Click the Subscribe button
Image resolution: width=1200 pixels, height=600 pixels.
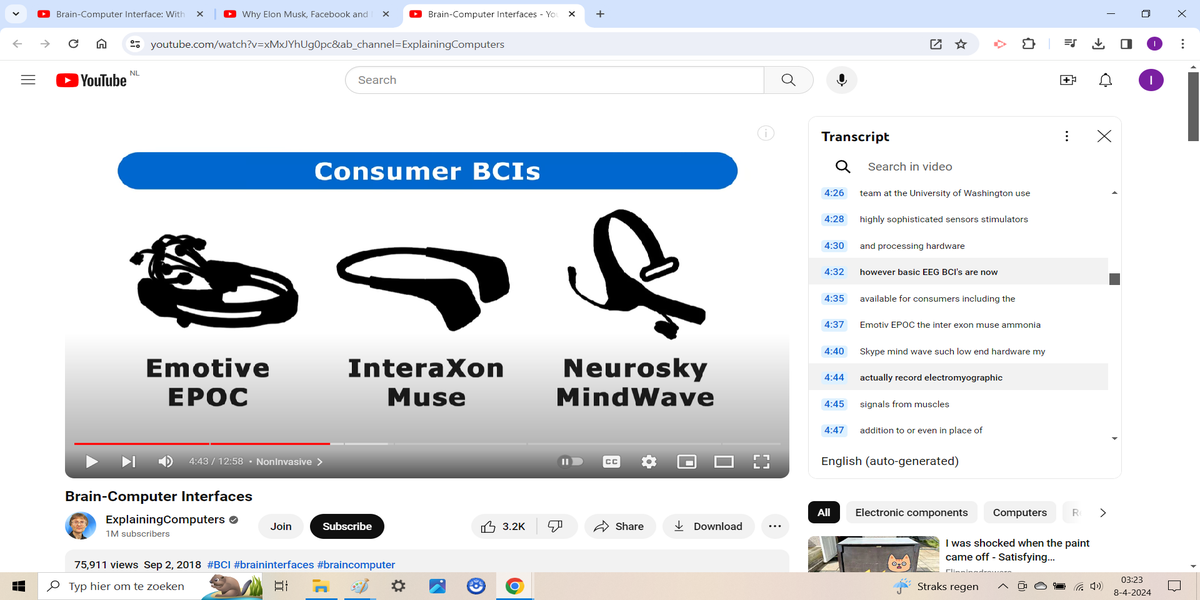[x=347, y=526]
